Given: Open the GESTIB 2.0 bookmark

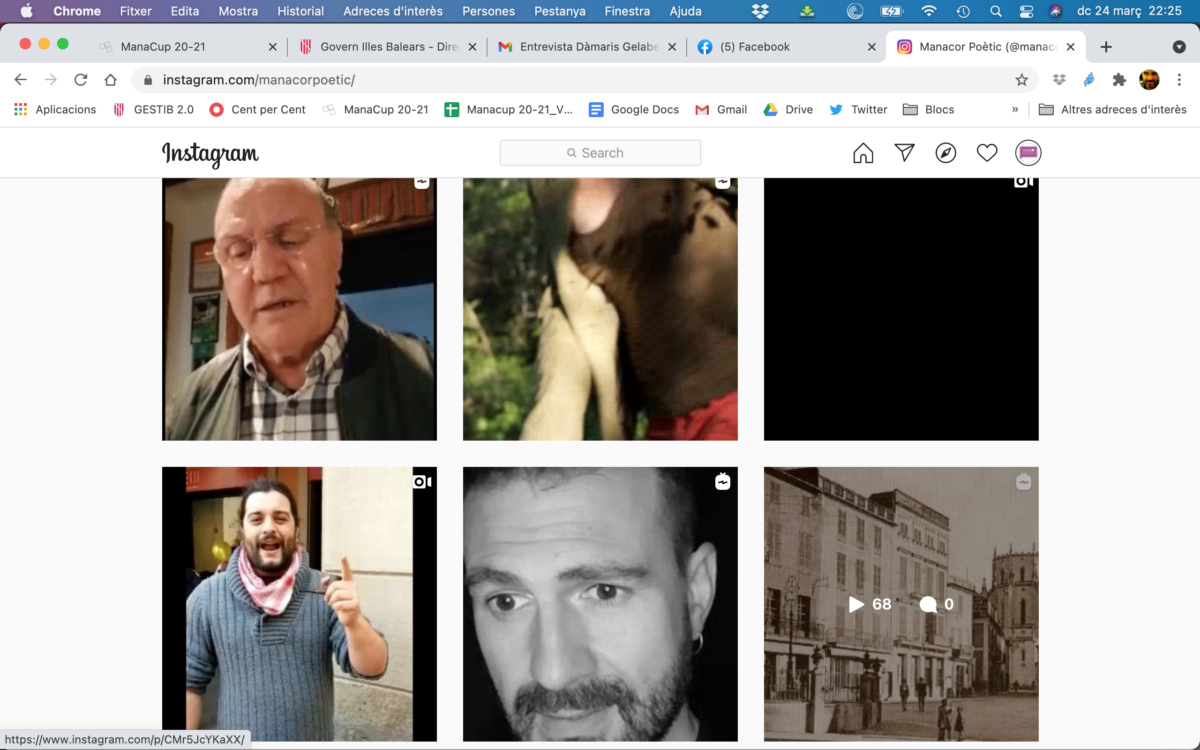Looking at the screenshot, I should point(154,110).
